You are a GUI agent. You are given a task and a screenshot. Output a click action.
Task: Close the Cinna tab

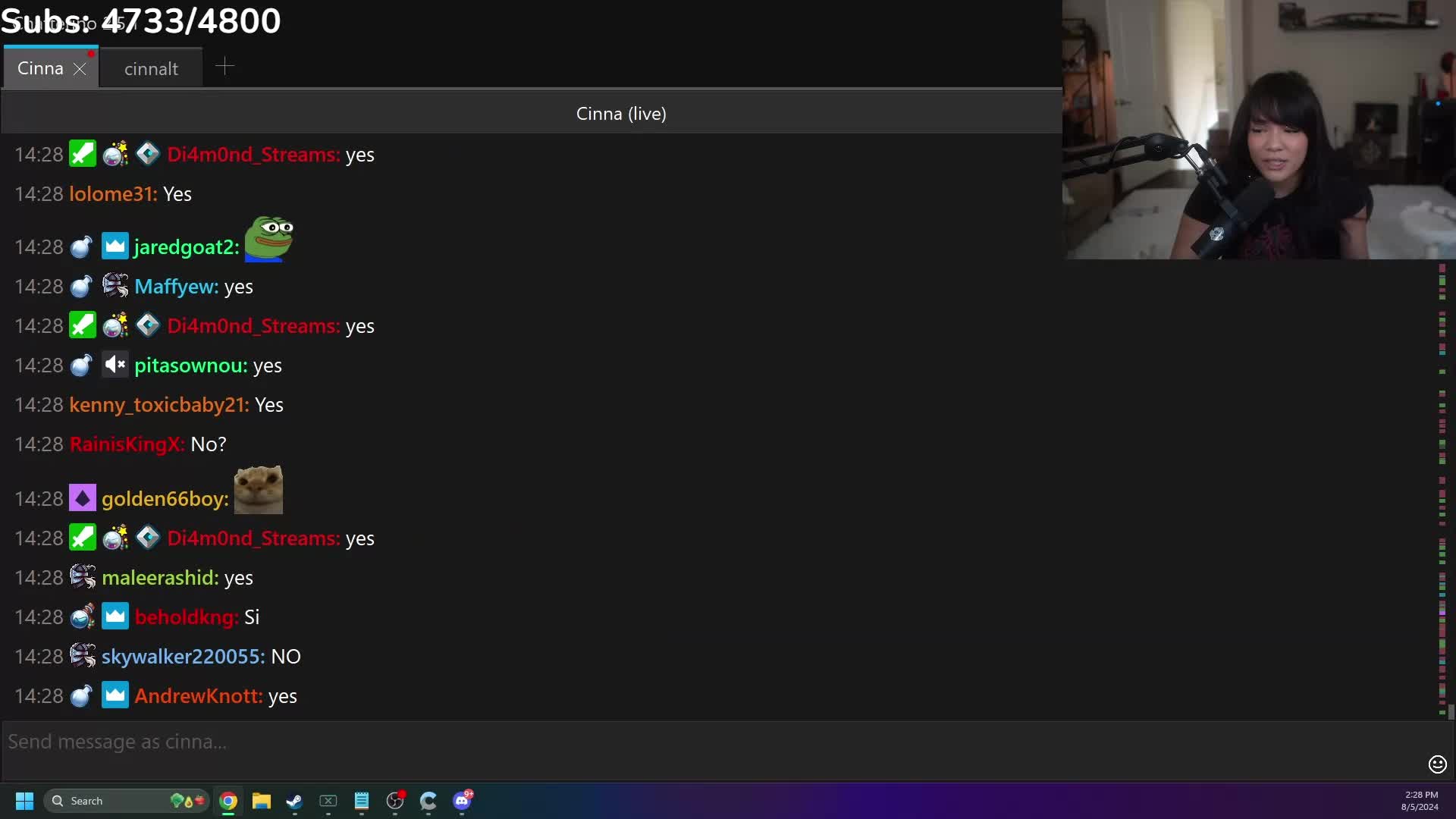pos(80,69)
